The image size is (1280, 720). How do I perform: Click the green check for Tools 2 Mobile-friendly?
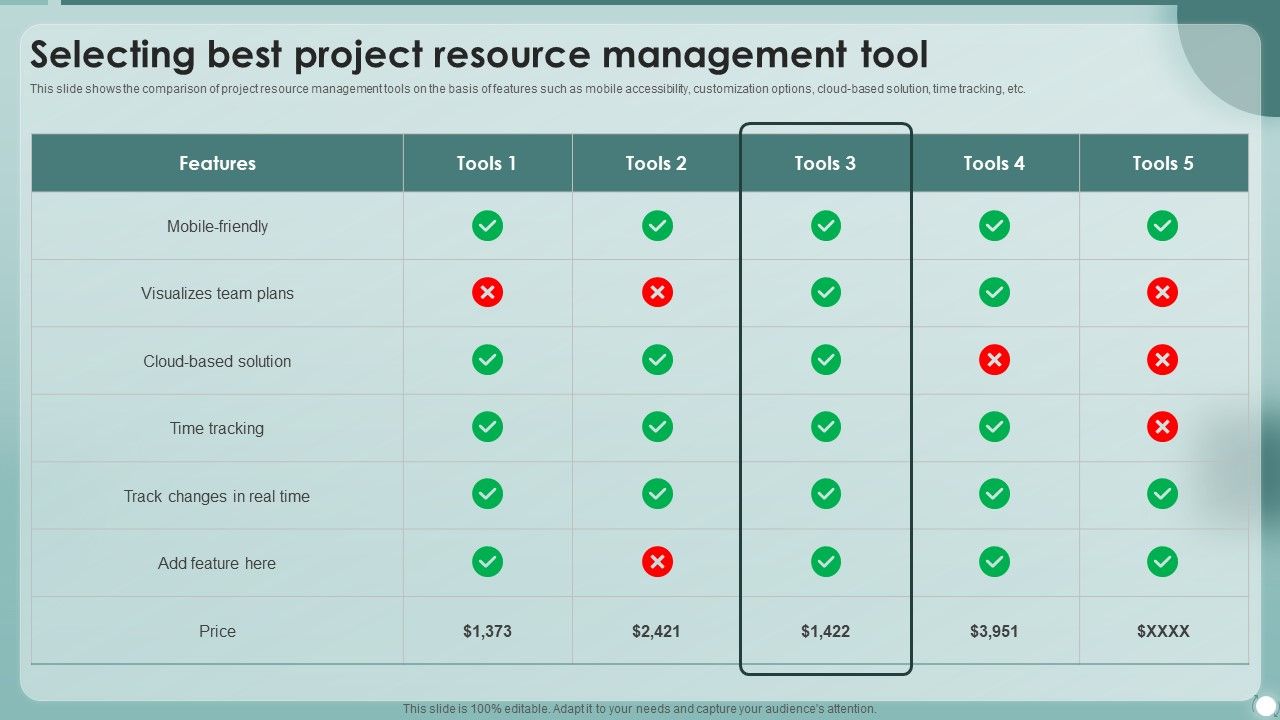point(657,226)
